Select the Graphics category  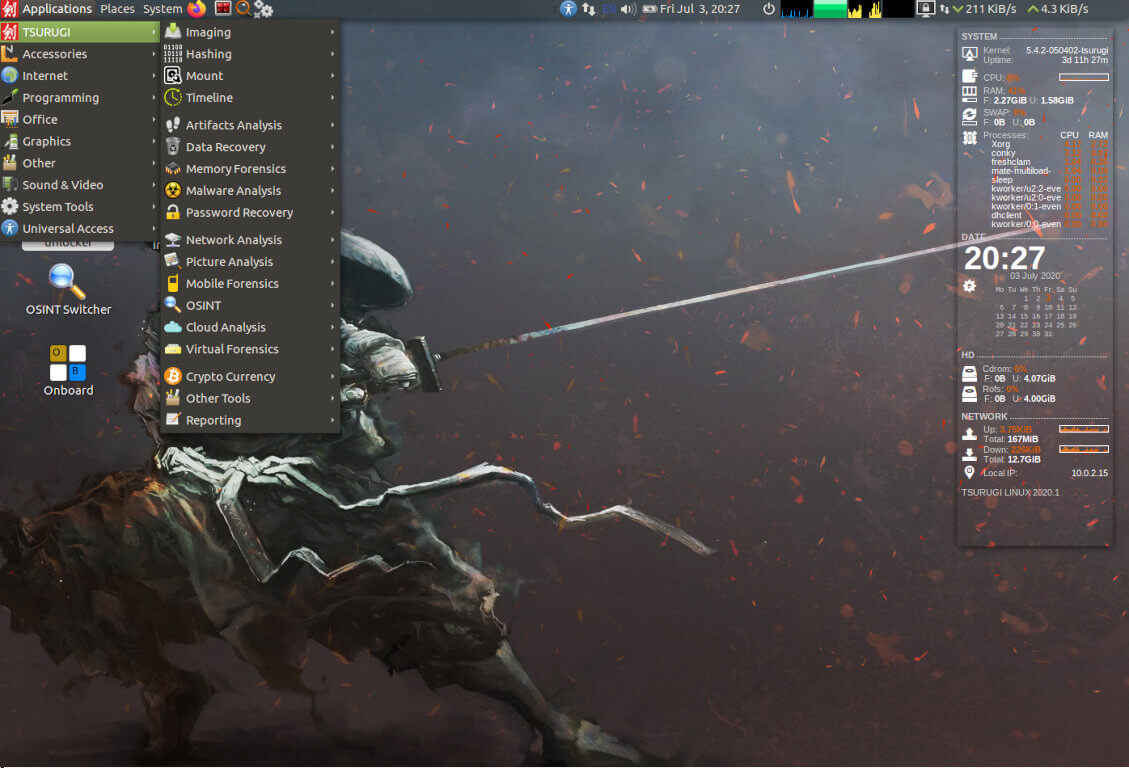click(80, 141)
